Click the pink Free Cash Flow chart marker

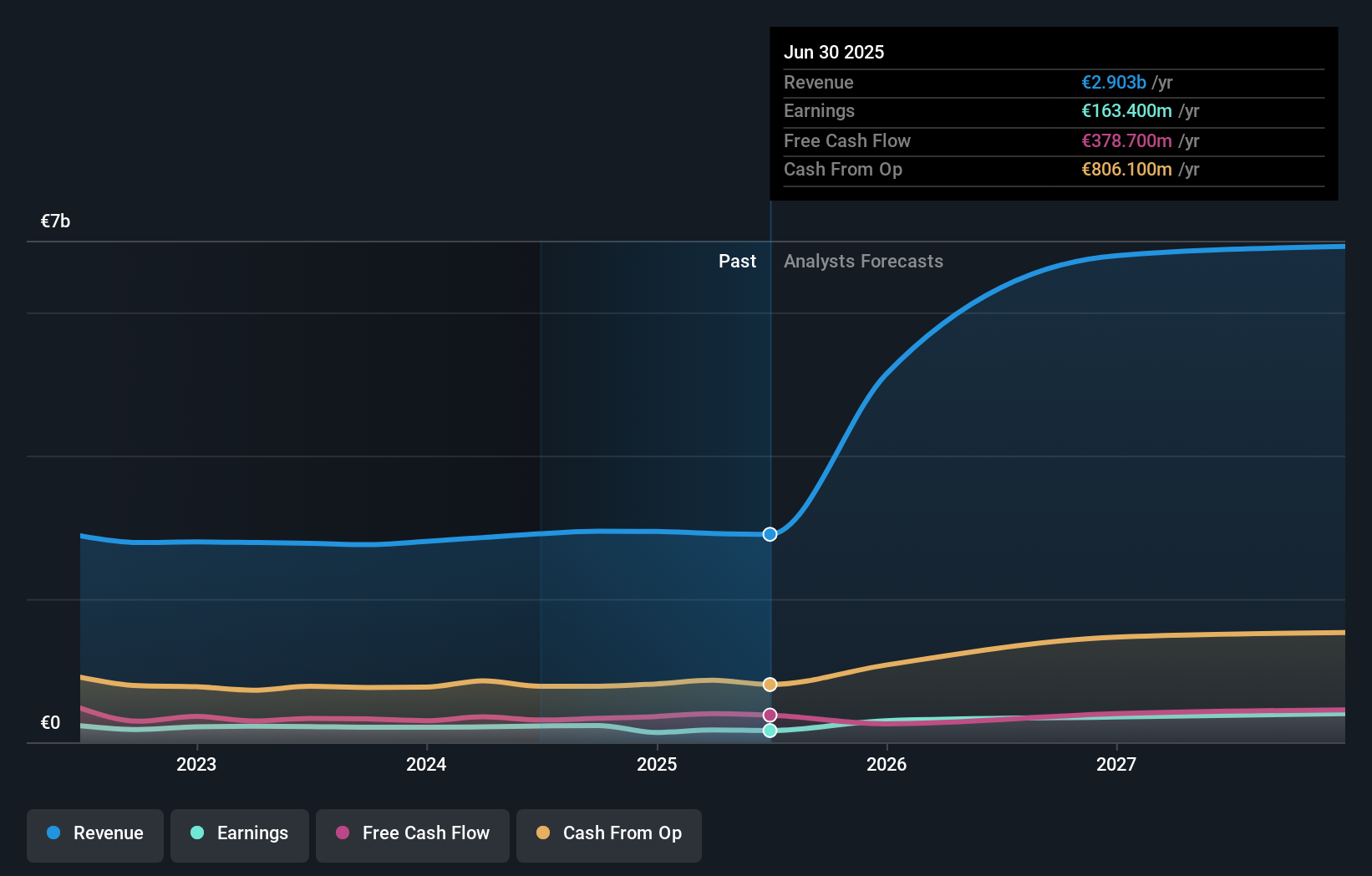(x=770, y=716)
